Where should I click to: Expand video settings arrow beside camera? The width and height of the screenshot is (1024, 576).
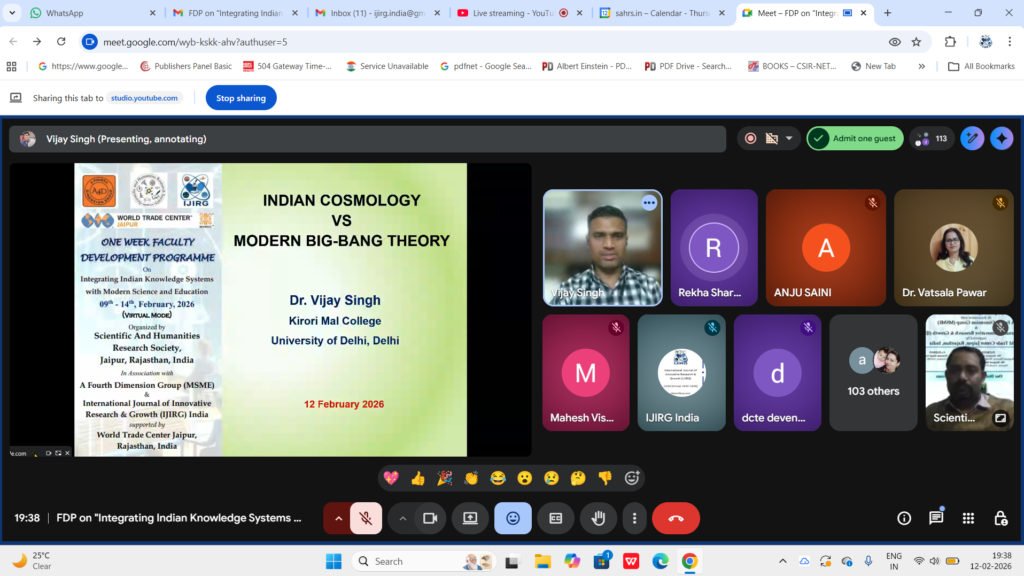pos(403,518)
